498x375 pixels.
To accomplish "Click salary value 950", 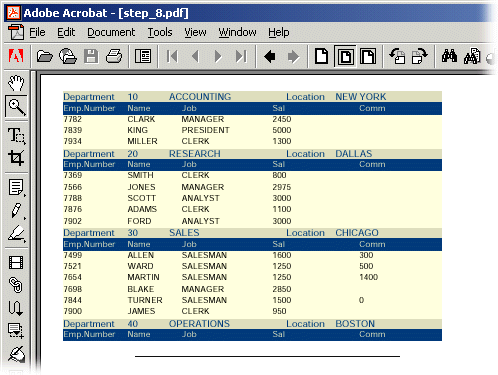I will click(x=279, y=311).
